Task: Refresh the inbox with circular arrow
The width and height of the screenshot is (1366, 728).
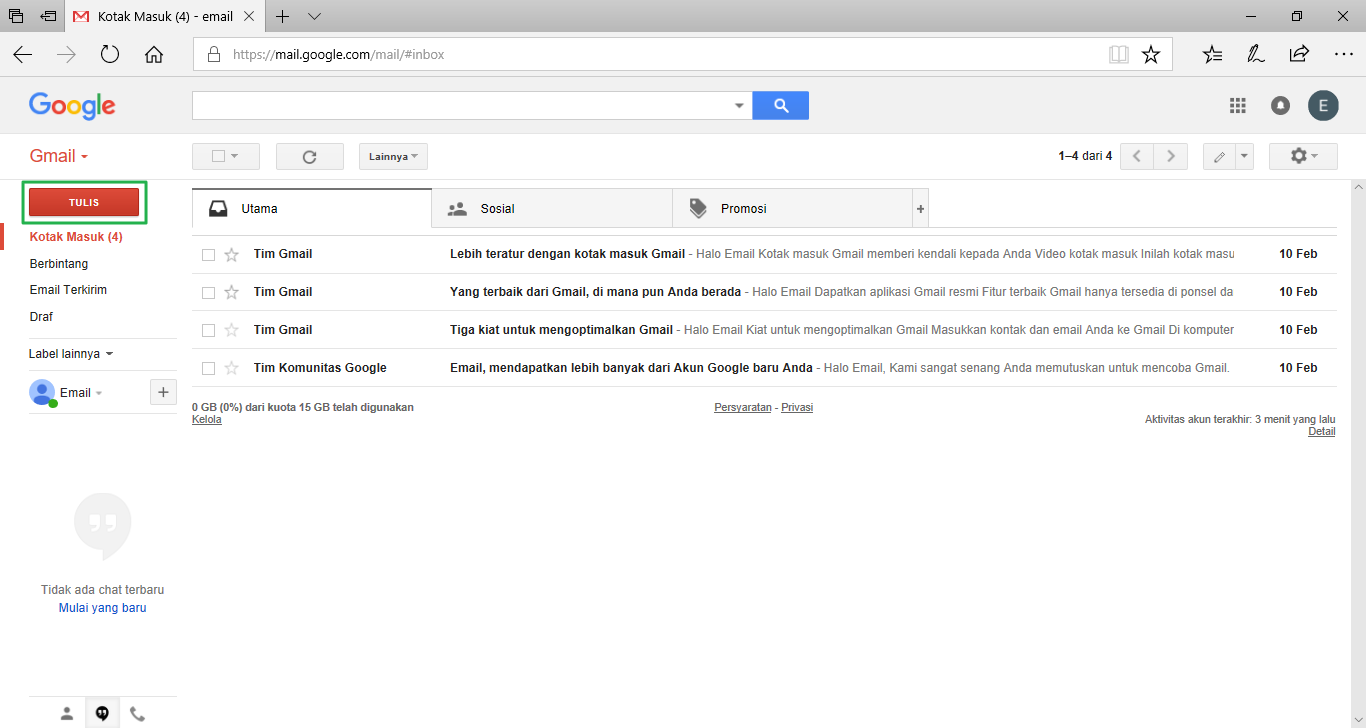Action: point(309,157)
